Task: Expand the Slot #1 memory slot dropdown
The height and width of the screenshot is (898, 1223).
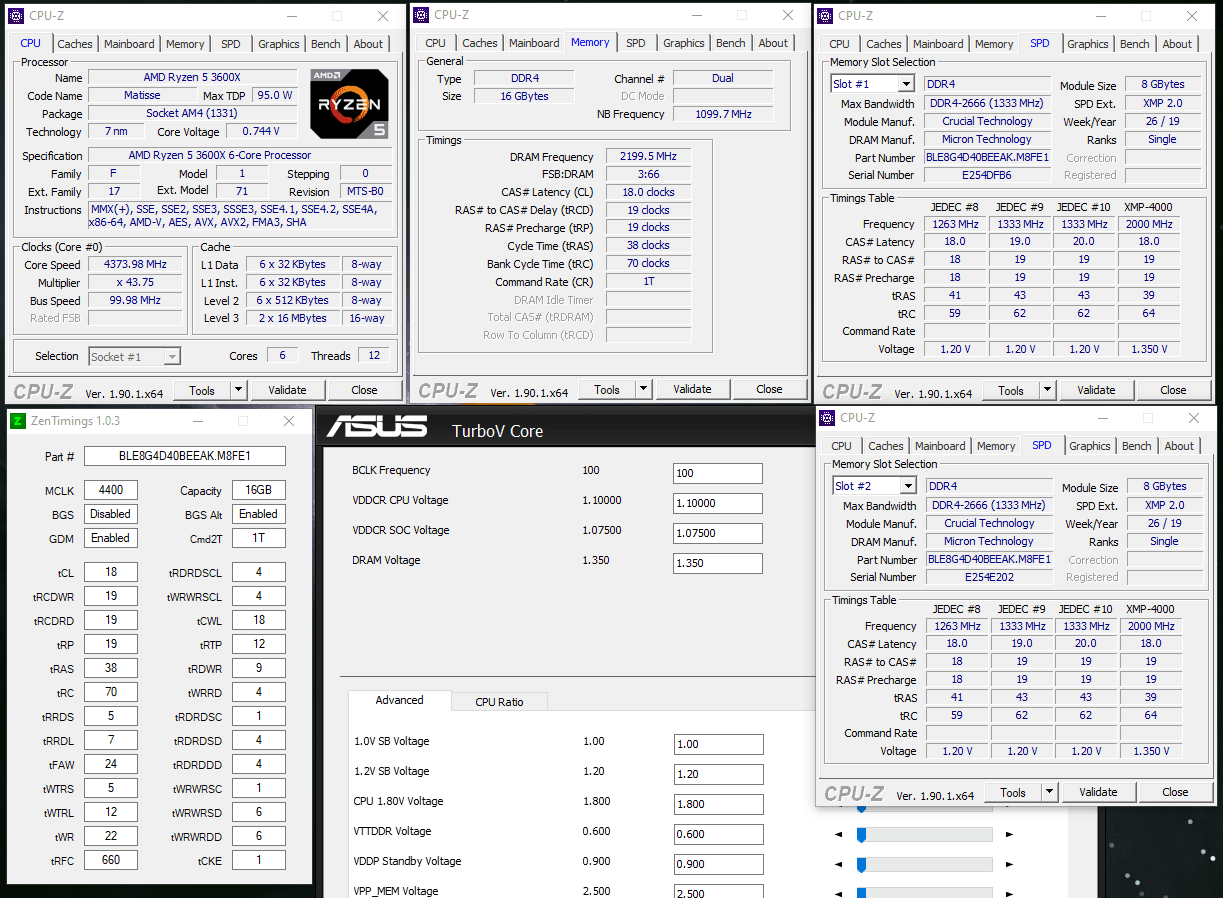Action: 906,84
